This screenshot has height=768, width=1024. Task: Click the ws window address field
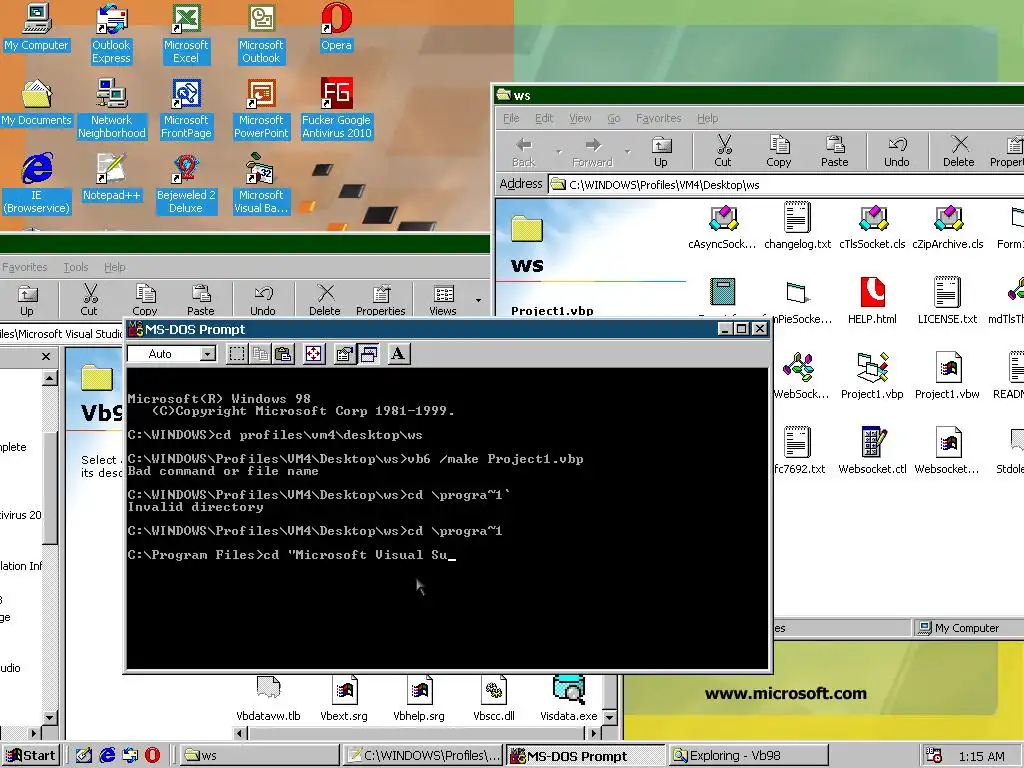pos(786,185)
